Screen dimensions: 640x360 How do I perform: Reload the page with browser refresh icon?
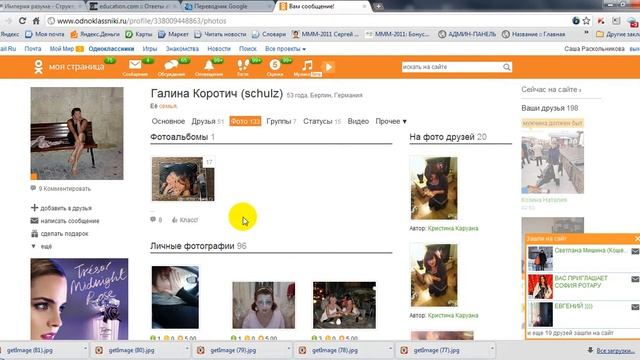tap(22, 21)
